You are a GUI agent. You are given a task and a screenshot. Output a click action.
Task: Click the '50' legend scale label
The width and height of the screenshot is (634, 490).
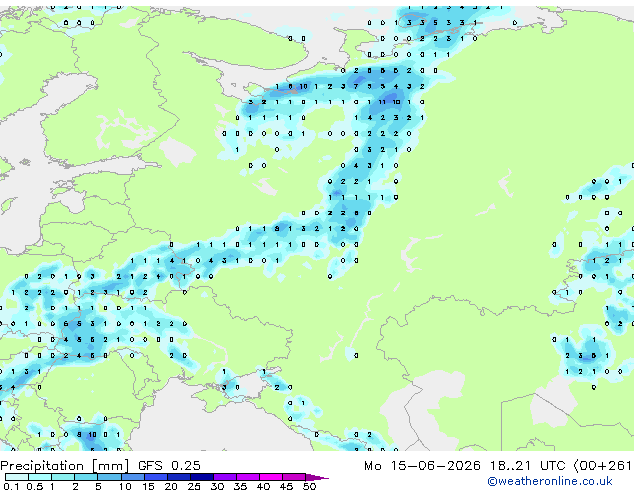[309, 486]
